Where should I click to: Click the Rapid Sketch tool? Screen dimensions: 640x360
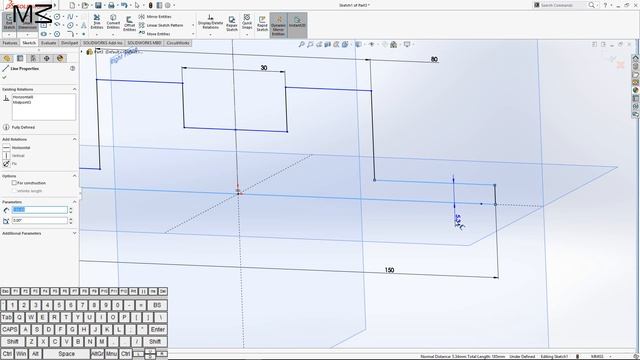[262, 24]
